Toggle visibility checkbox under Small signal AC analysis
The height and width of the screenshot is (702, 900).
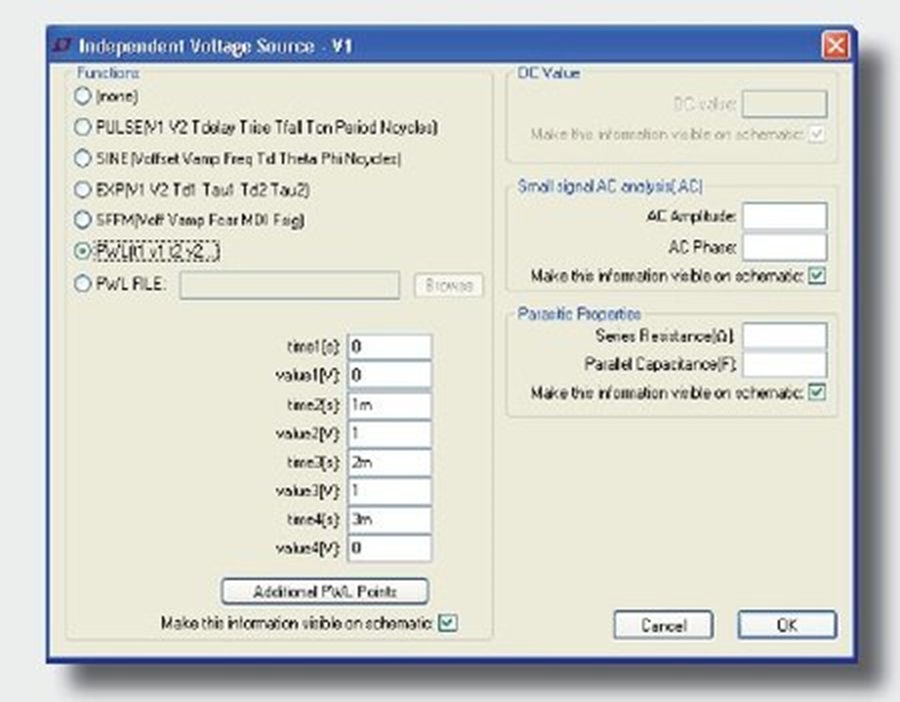(818, 276)
